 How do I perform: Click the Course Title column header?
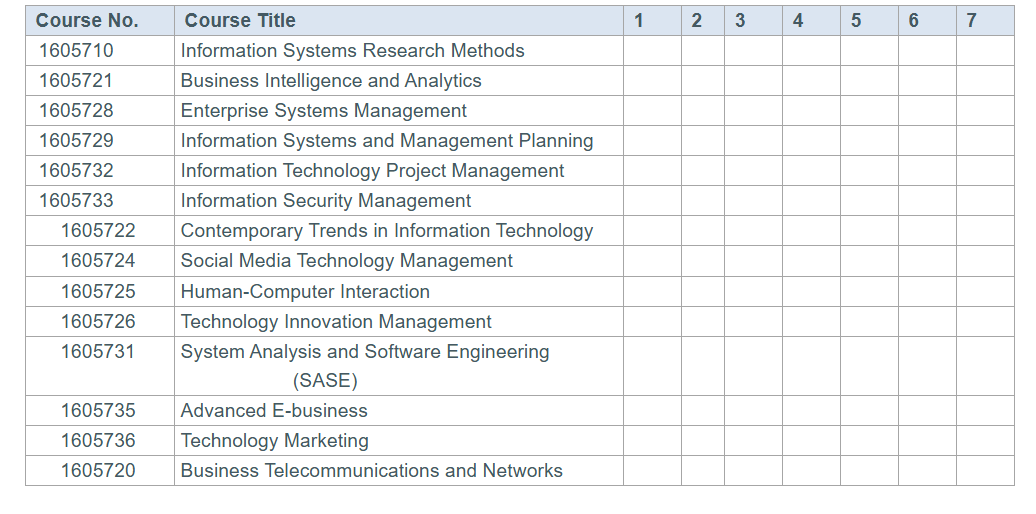pyautogui.click(x=240, y=20)
